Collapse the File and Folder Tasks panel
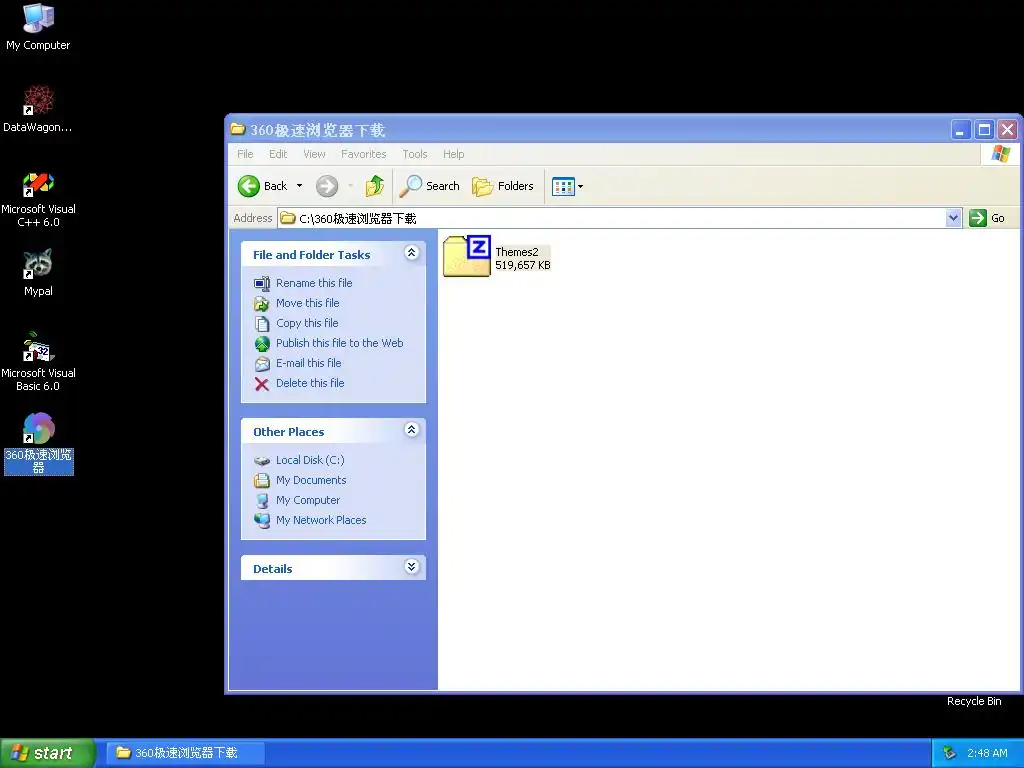1024x768 pixels. 411,253
